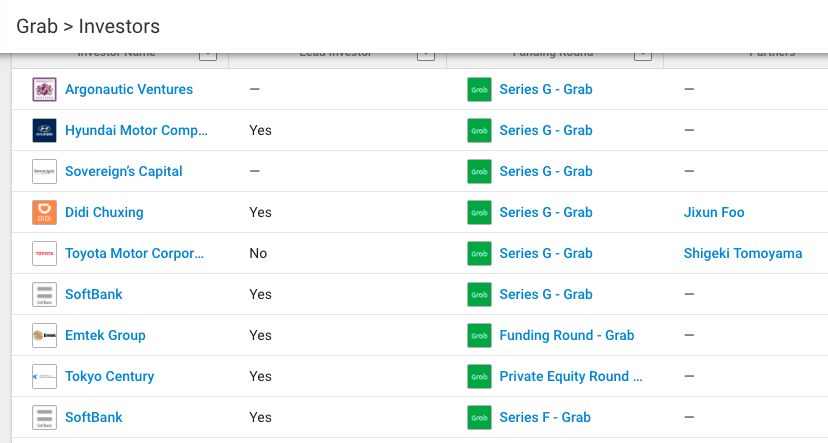The height and width of the screenshot is (443, 828).
Task: Click the "No" lead investor cell for Toyota
Action: (x=258, y=253)
